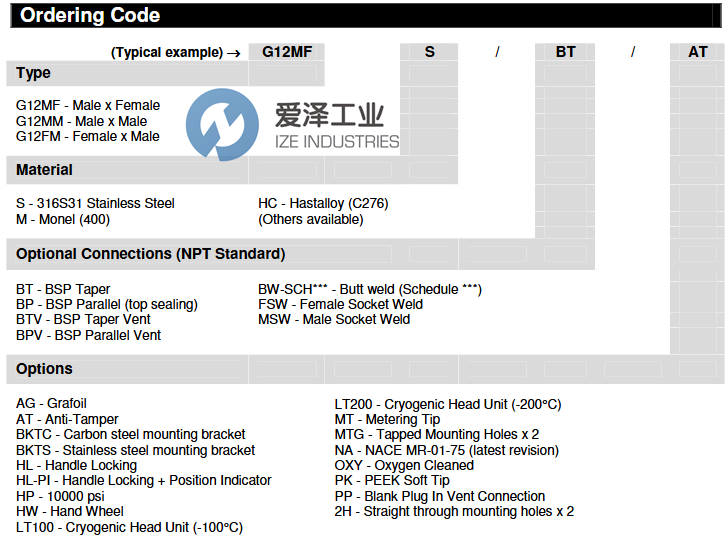Click the BT connection code in example row
Screen dimensions: 728x542
pos(566,52)
